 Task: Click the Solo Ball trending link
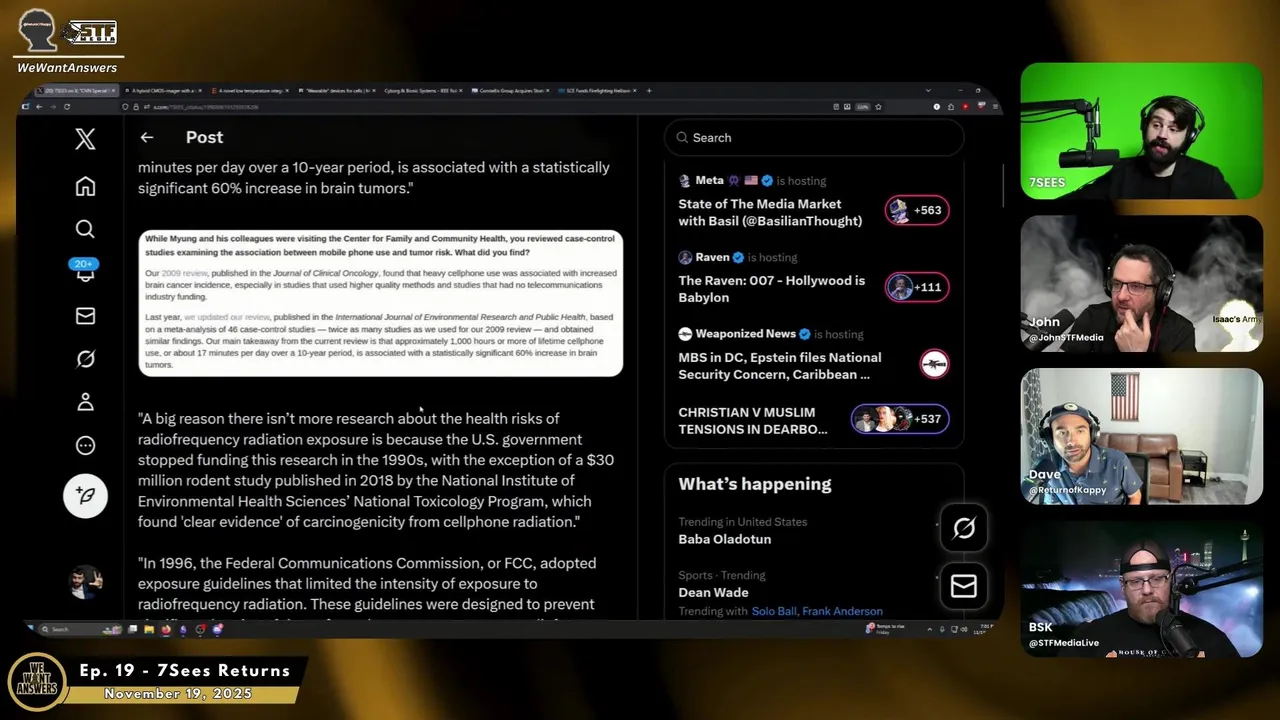pos(773,611)
